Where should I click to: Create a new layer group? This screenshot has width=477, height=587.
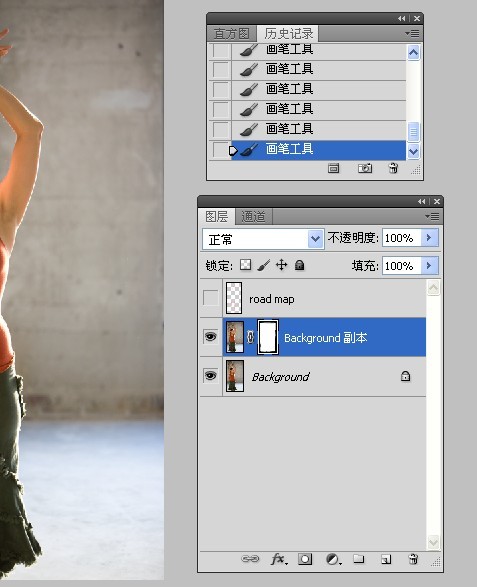point(359,559)
